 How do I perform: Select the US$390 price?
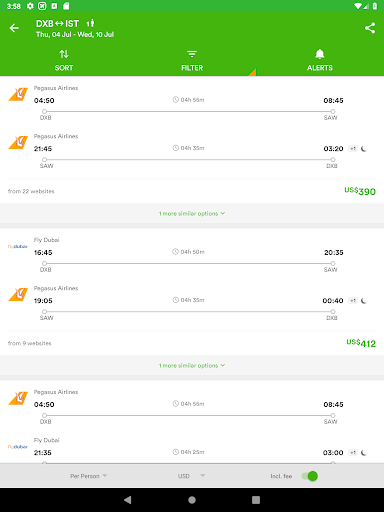tap(360, 191)
